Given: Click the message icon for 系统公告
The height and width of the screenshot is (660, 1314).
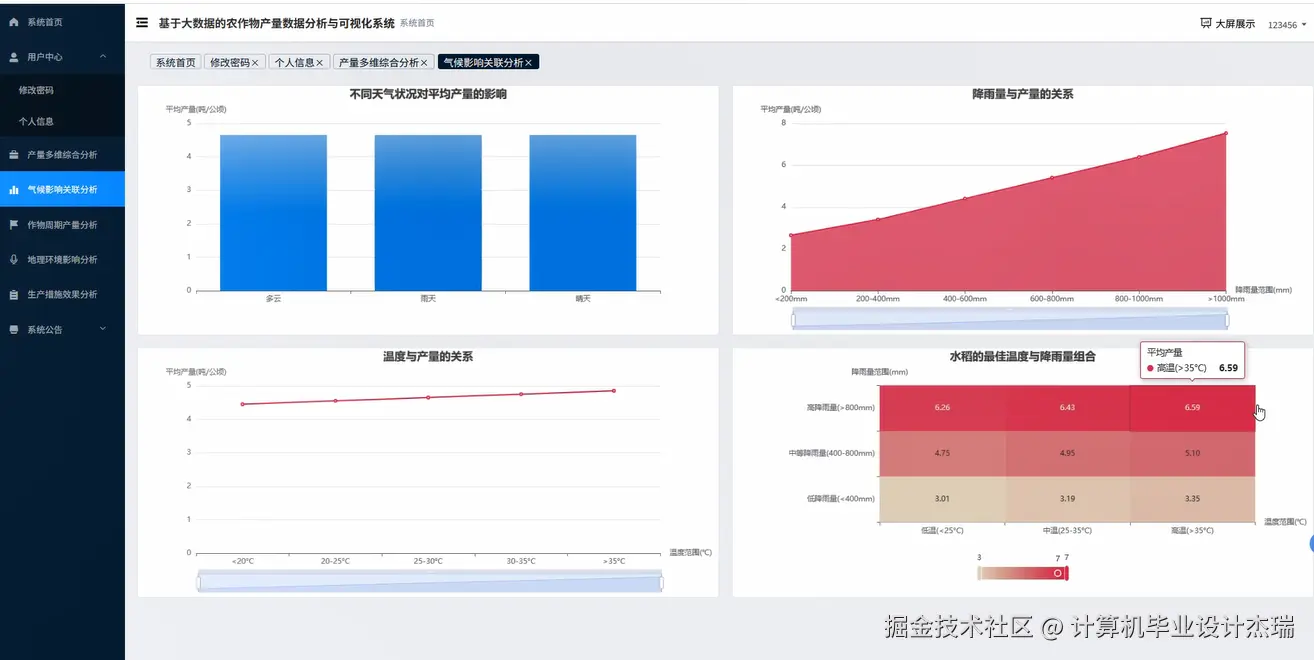Looking at the screenshot, I should pyautogui.click(x=14, y=329).
